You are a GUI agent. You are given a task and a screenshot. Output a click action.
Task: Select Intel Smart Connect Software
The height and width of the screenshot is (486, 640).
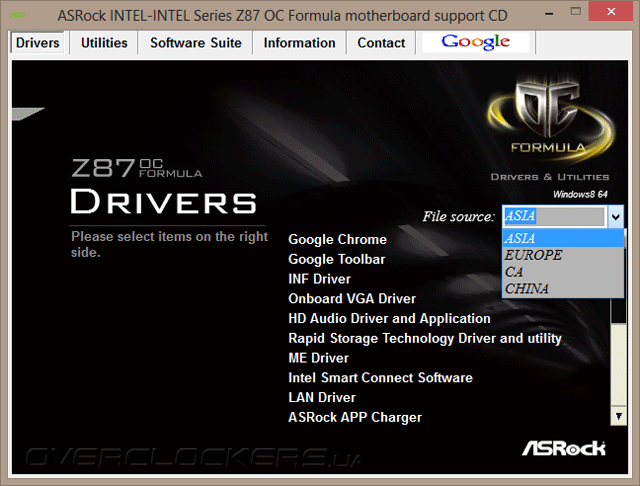(x=380, y=377)
